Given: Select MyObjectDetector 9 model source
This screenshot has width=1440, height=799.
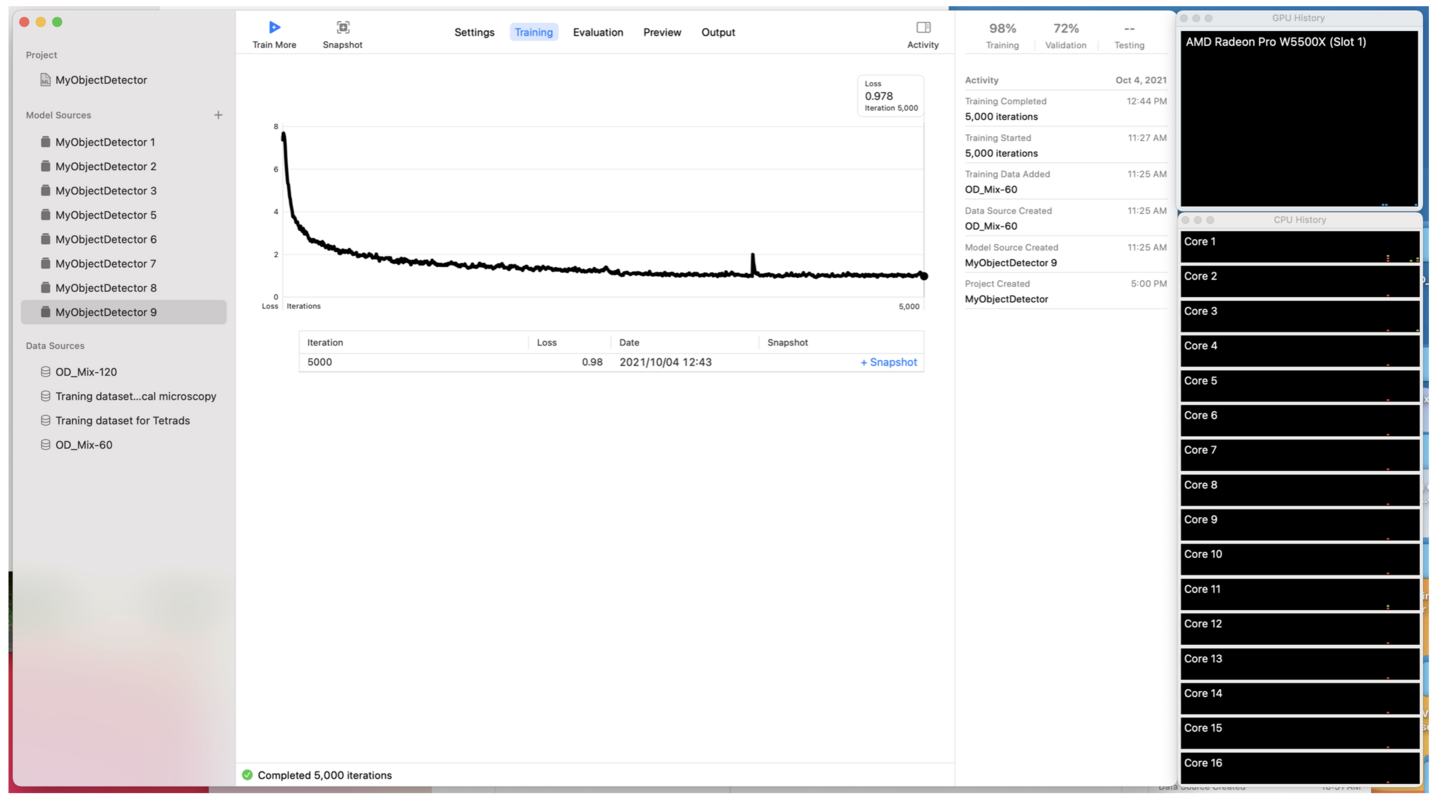Looking at the screenshot, I should pos(106,312).
